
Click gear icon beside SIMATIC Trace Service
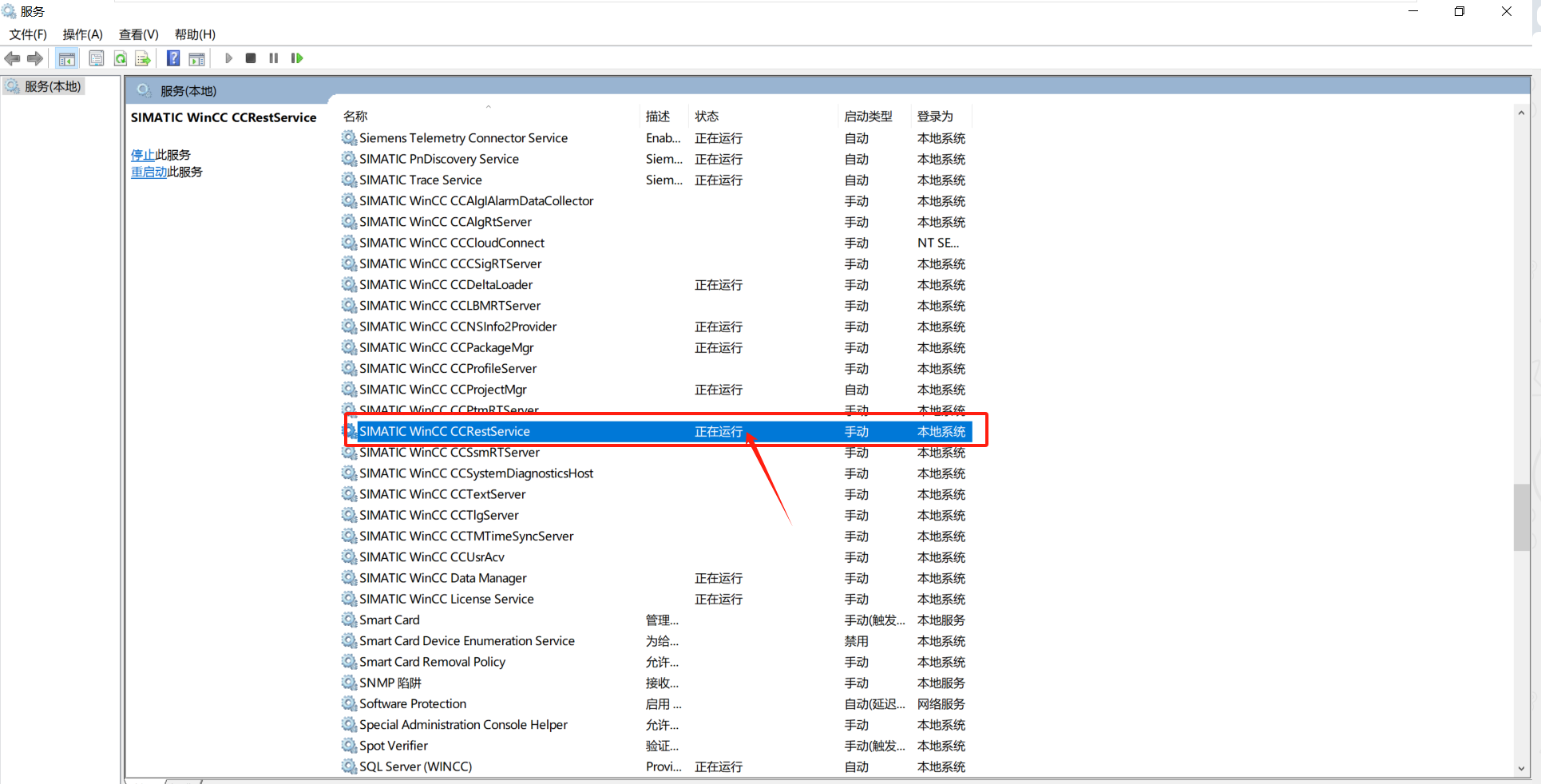point(349,180)
